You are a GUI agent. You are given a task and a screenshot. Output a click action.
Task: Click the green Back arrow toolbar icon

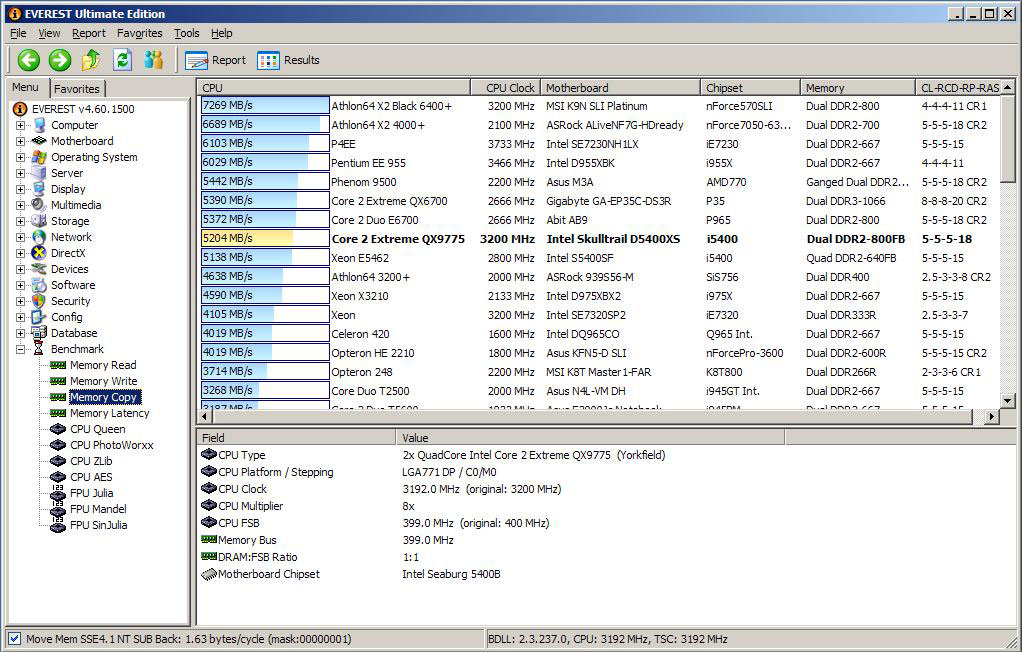28,60
